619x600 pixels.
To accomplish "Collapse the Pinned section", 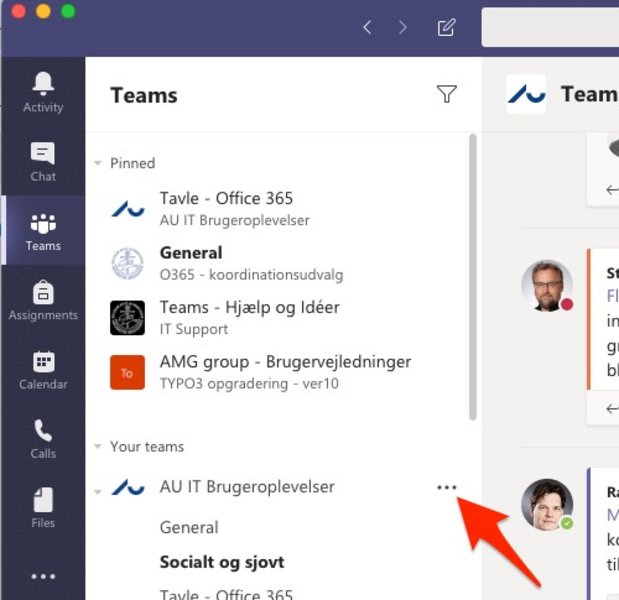I will [x=98, y=163].
